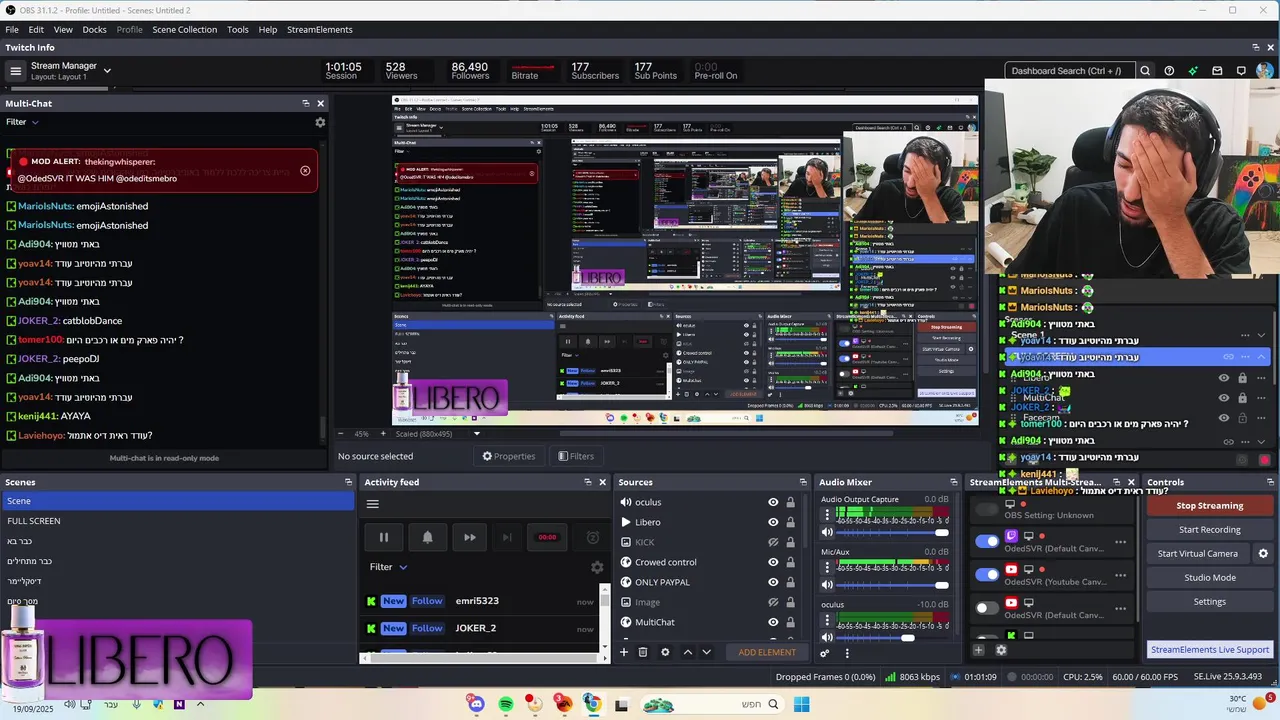
Task: Open Chrome from the taskbar
Action: point(592,704)
